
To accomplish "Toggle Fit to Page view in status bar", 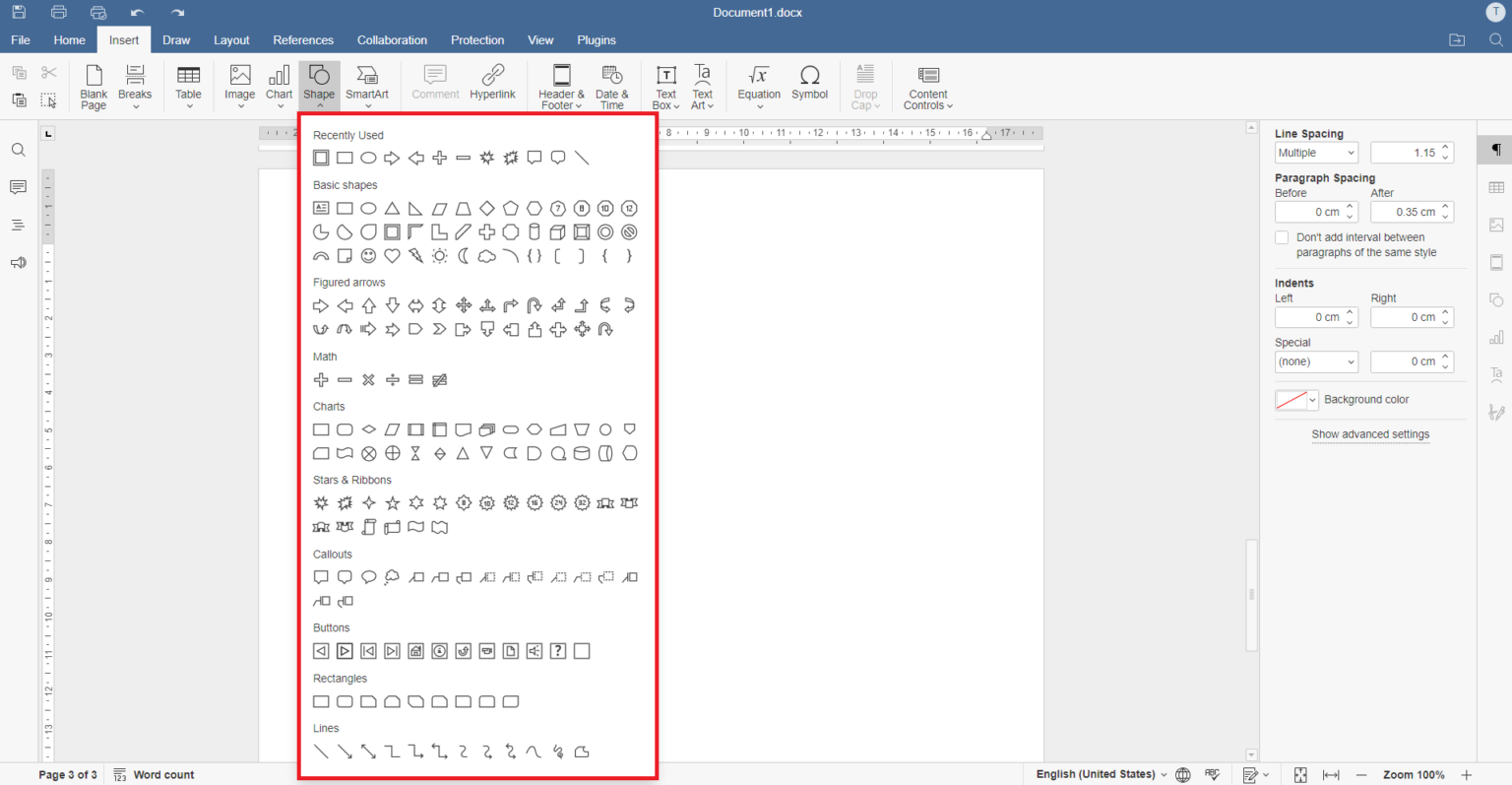I will tap(1299, 775).
